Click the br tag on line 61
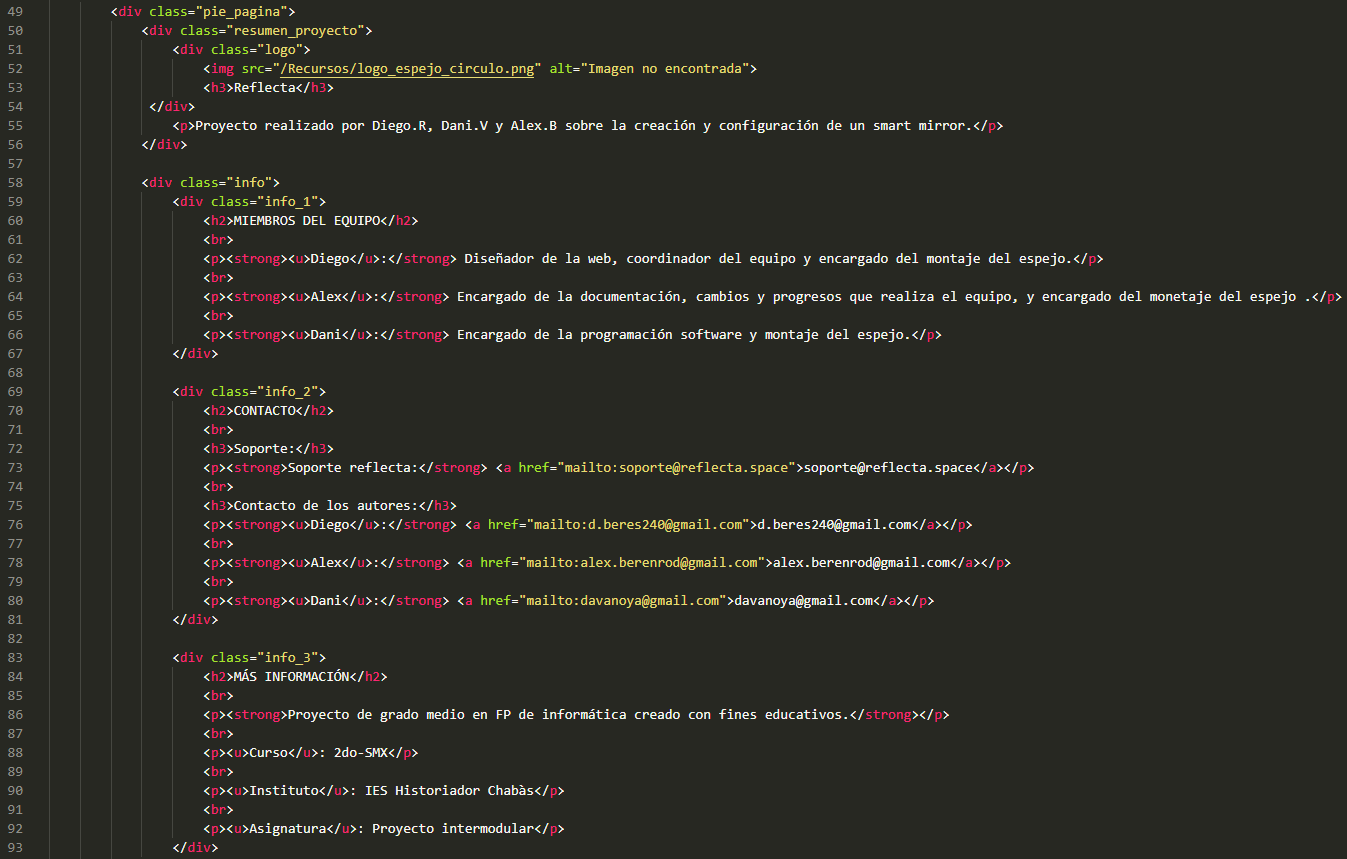Image resolution: width=1347 pixels, height=859 pixels. coord(218,240)
